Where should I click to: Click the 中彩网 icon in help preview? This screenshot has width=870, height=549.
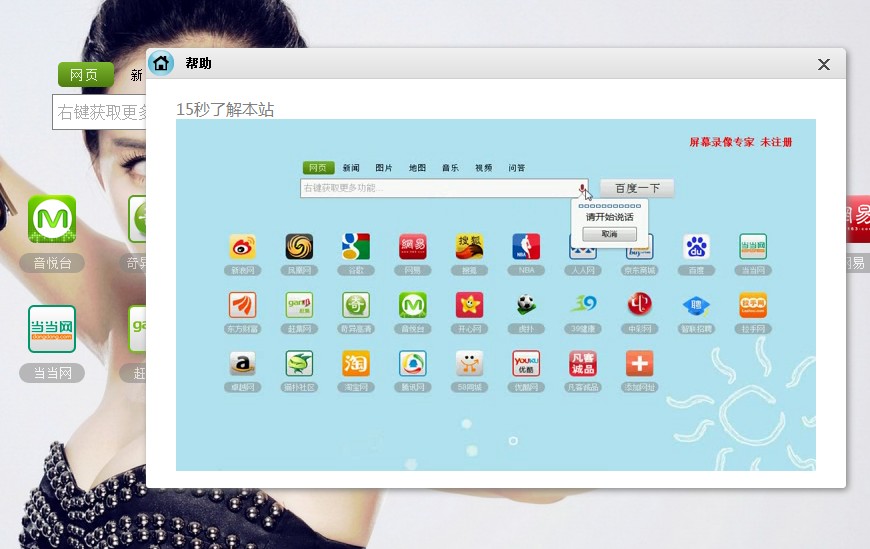pyautogui.click(x=640, y=304)
